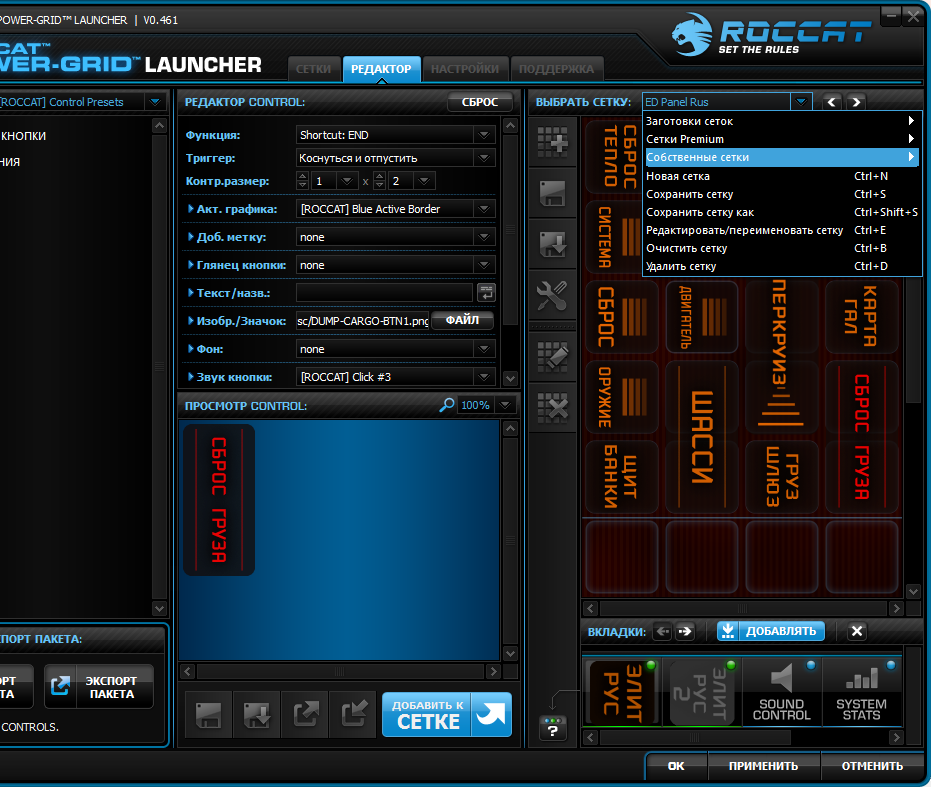Click the previous grid arrow
This screenshot has height=787, width=931.
tap(832, 102)
